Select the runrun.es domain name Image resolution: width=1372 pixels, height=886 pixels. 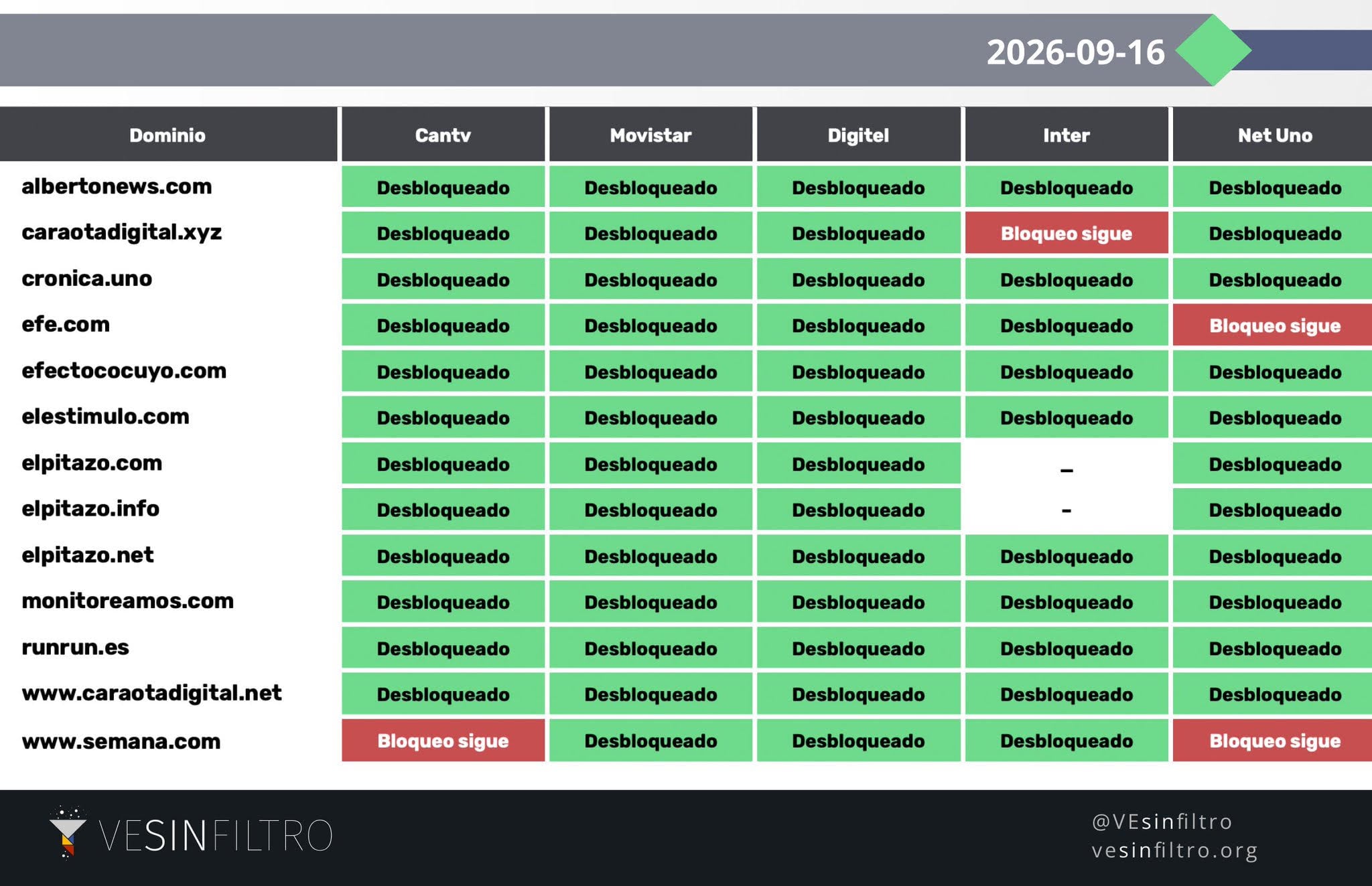point(75,647)
